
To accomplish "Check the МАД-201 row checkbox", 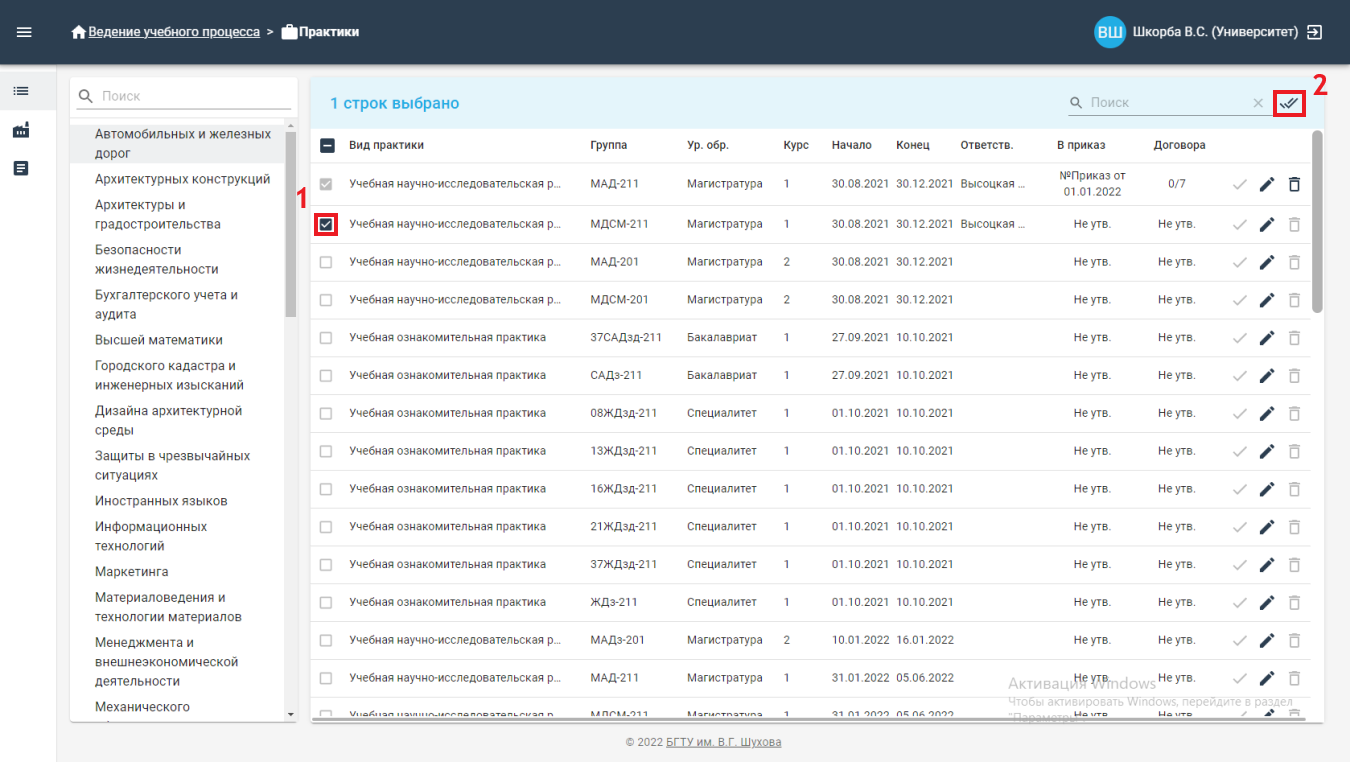I will [326, 262].
